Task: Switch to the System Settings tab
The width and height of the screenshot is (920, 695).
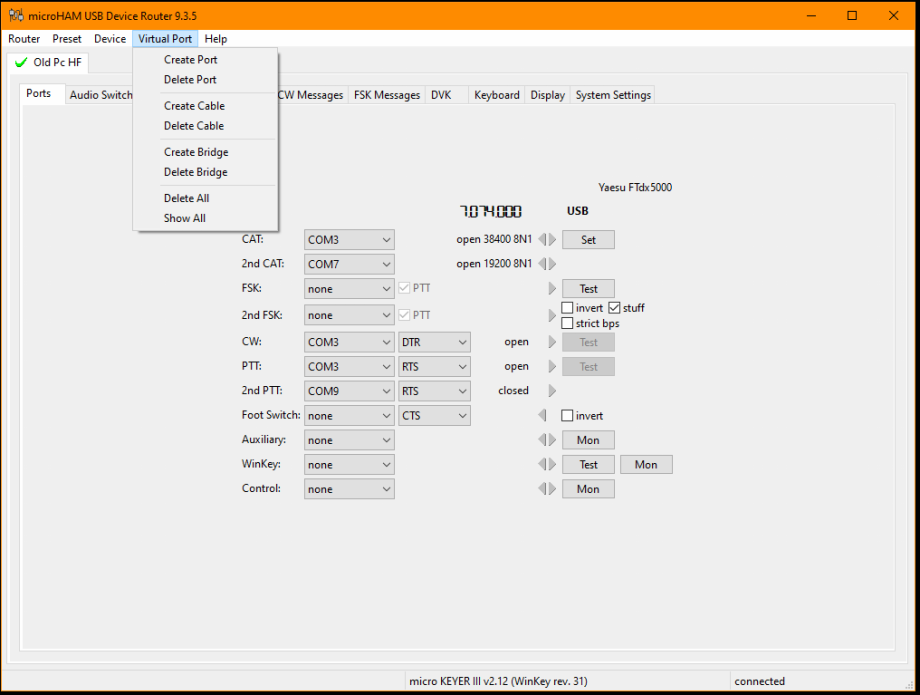Action: coord(613,95)
